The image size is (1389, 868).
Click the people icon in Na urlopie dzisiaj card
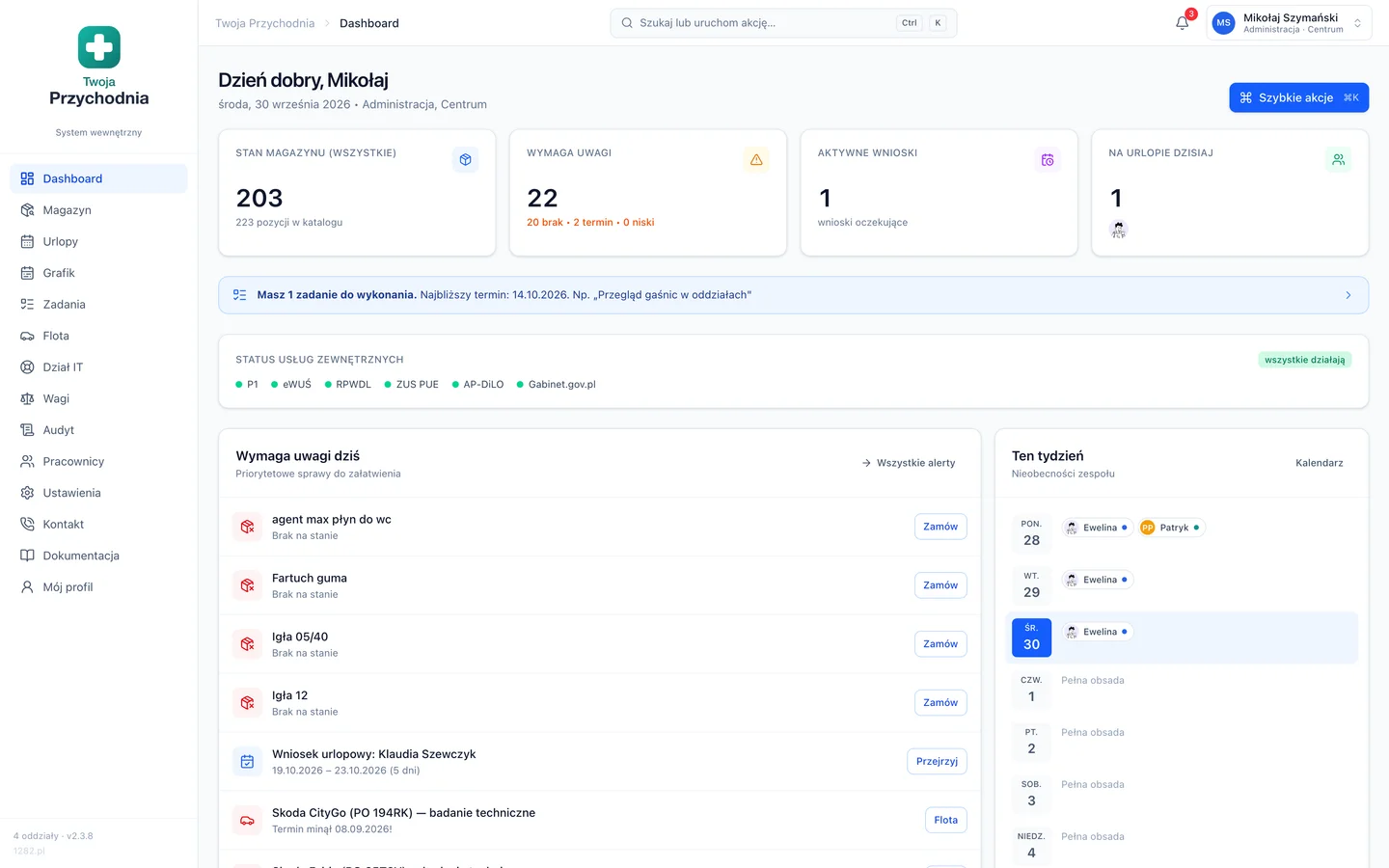(1339, 160)
